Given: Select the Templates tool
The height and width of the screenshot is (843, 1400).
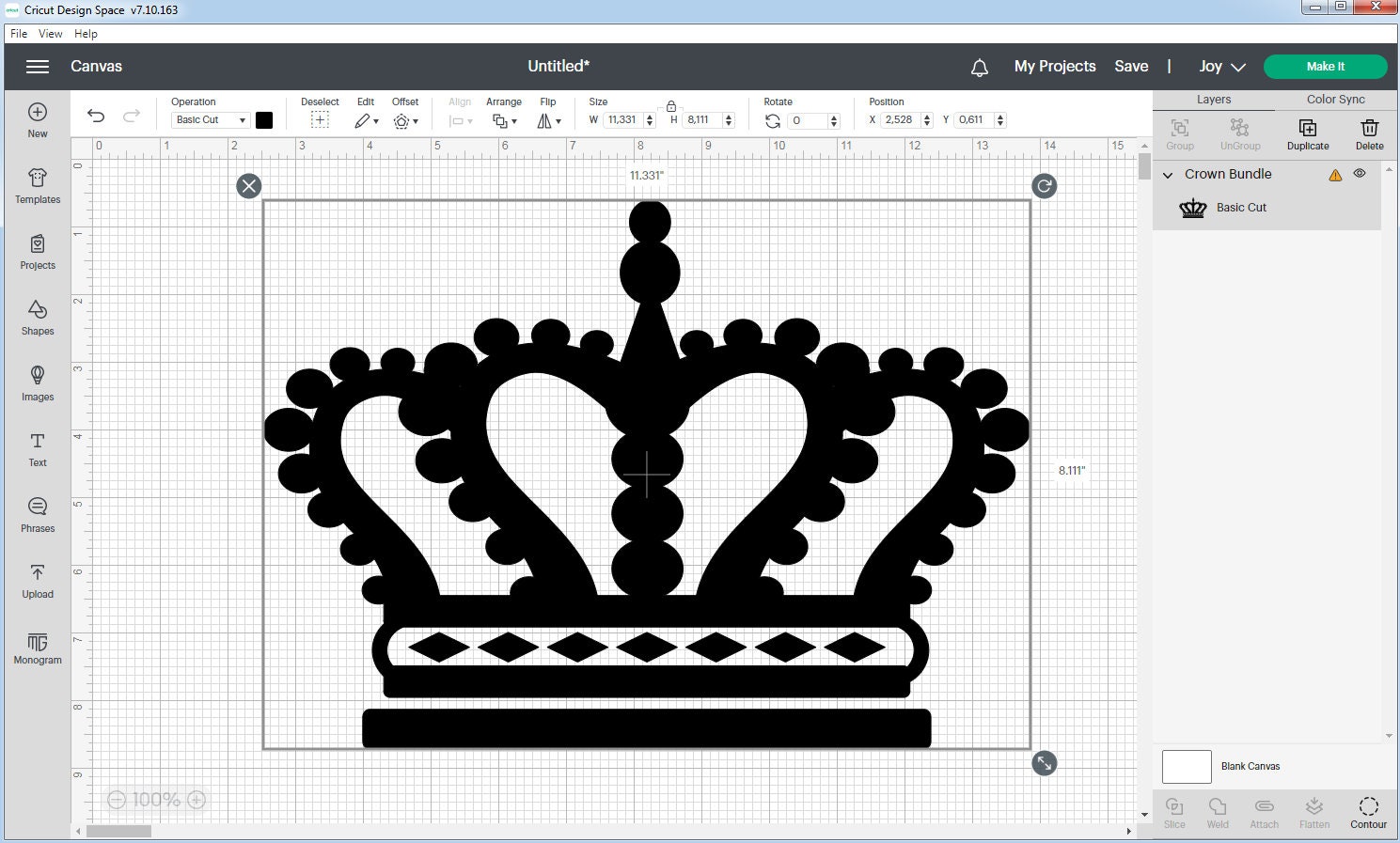Looking at the screenshot, I should tap(37, 187).
